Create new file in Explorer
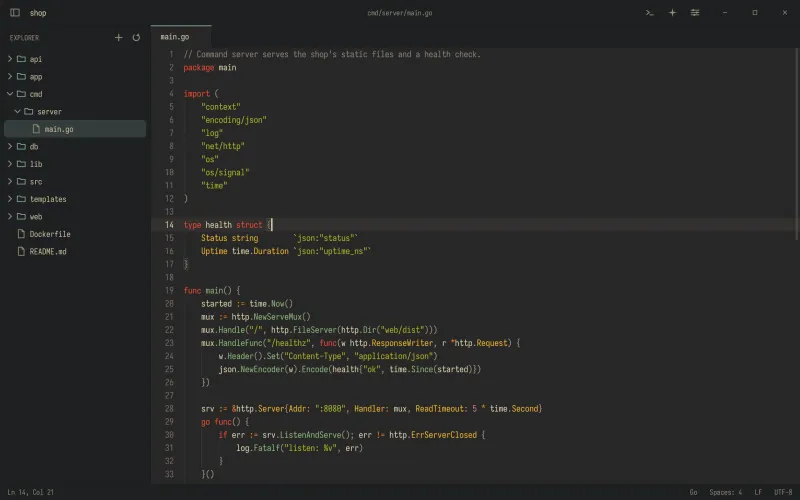This screenshot has height=500, width=800. coord(118,38)
